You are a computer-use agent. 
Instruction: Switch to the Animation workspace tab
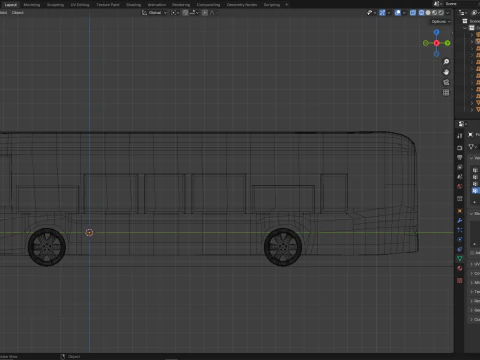(x=157, y=5)
